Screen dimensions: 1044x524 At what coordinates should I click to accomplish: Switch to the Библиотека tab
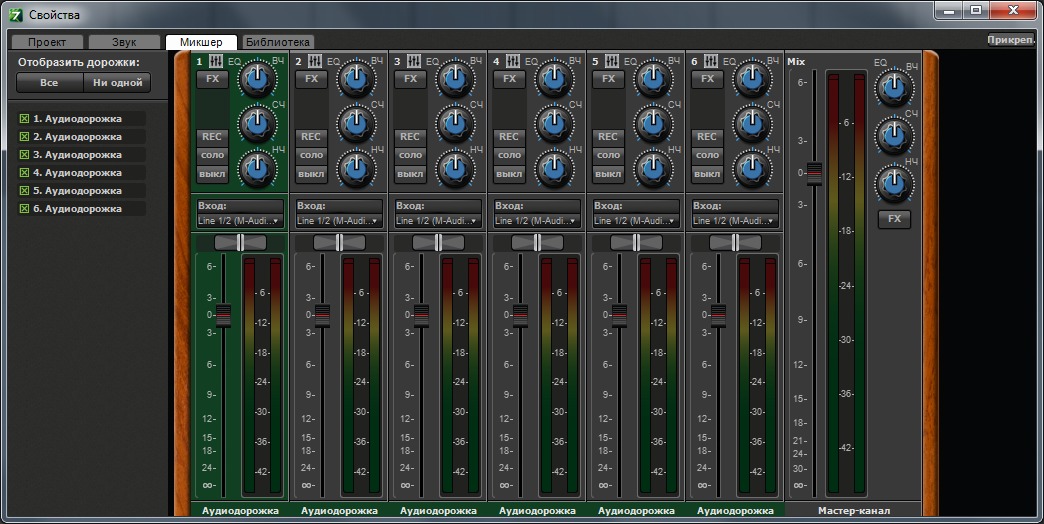278,42
